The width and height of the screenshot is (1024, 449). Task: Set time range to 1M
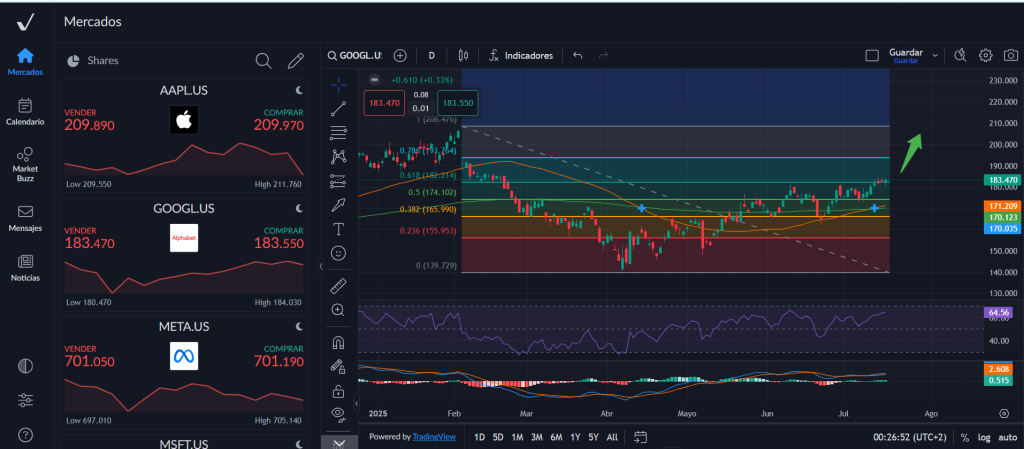(x=518, y=437)
